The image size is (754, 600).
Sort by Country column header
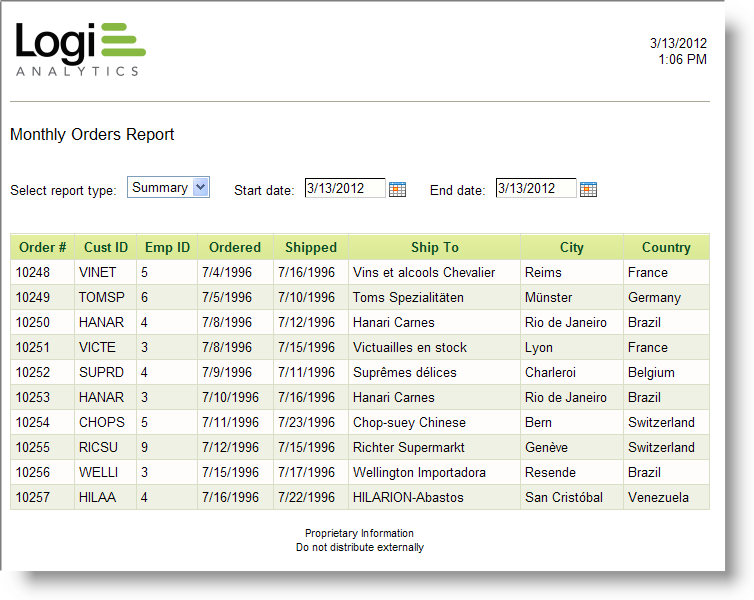click(666, 247)
